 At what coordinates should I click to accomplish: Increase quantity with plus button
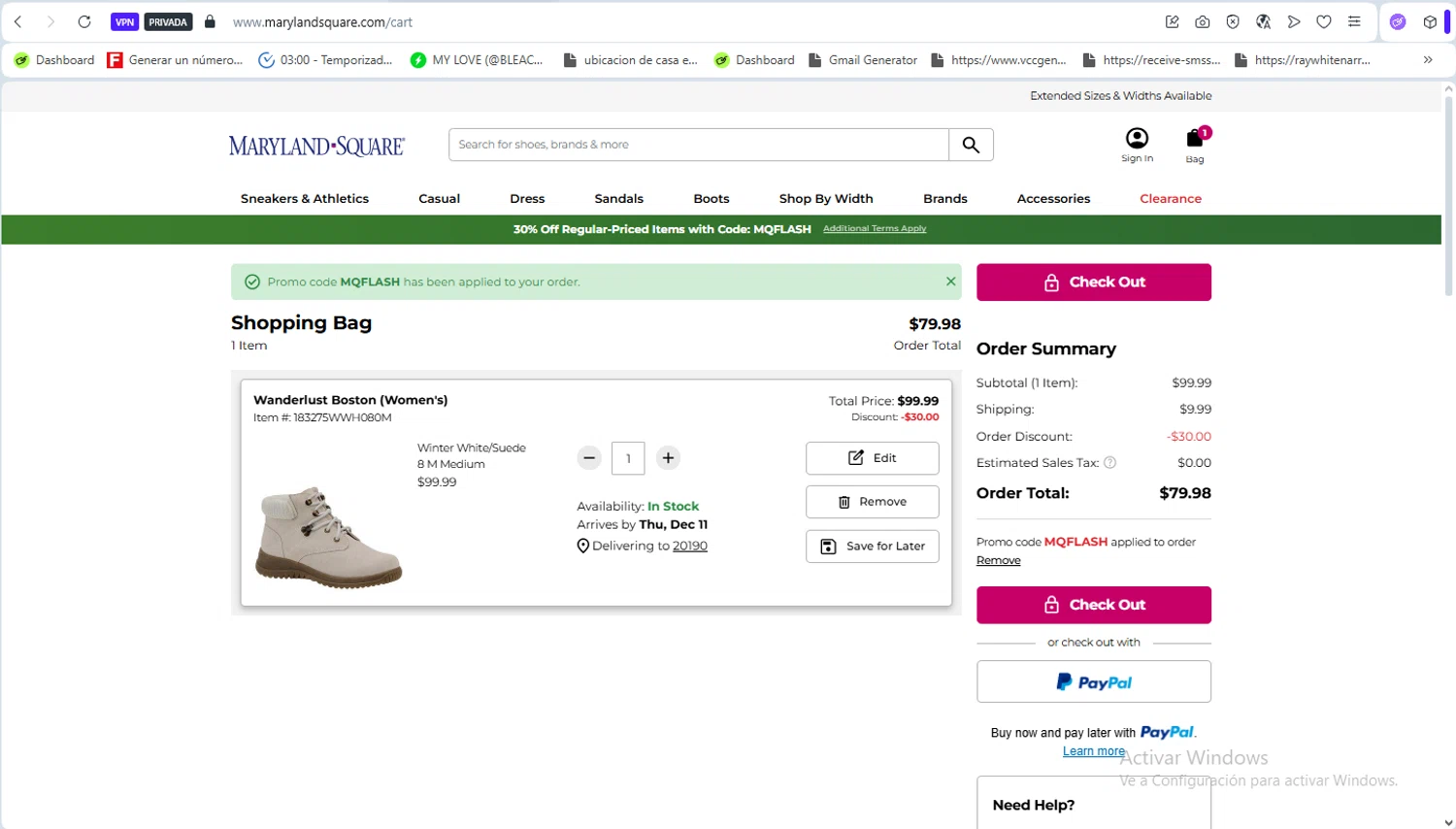(668, 458)
